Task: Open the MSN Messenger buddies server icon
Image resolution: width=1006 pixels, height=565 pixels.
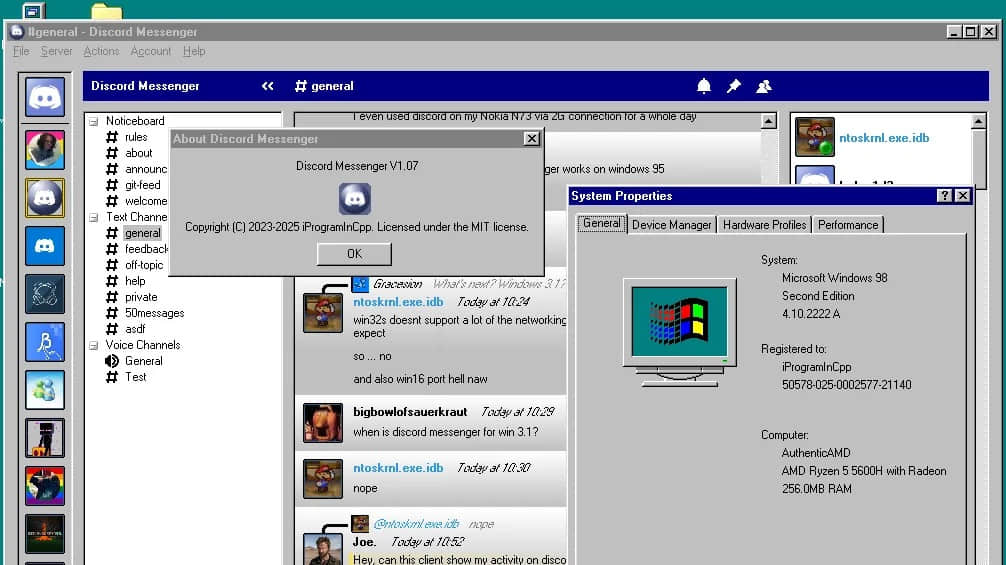Action: (x=45, y=390)
